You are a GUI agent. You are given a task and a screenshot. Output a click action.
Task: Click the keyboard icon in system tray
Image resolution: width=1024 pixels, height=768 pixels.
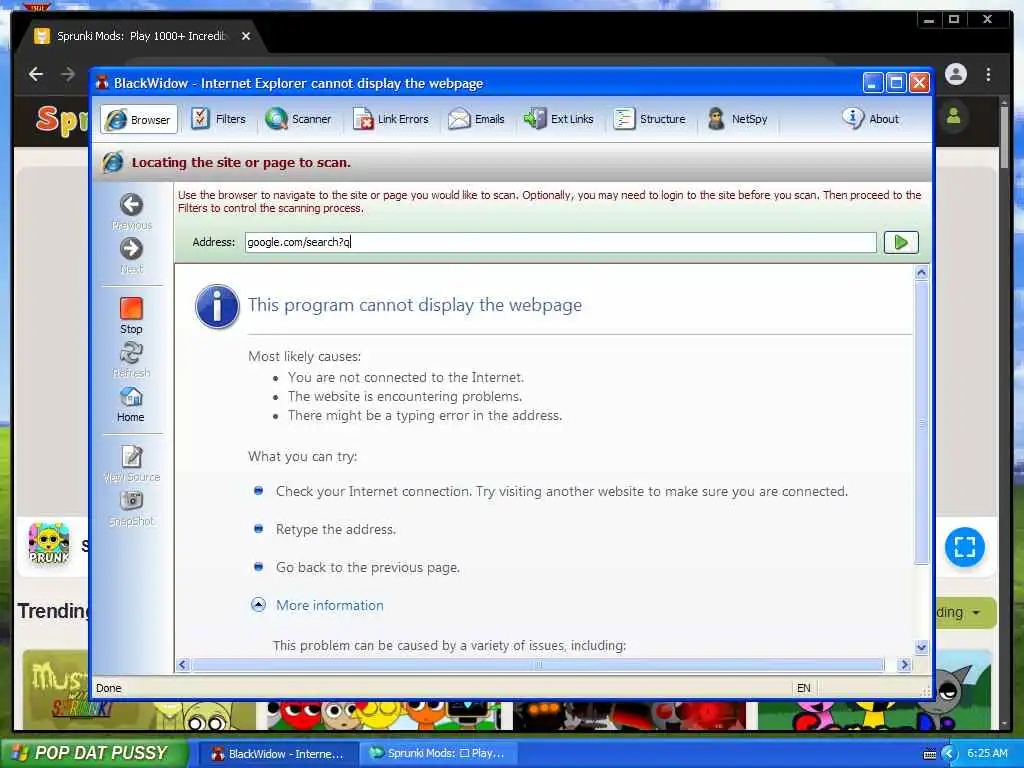[x=930, y=754]
